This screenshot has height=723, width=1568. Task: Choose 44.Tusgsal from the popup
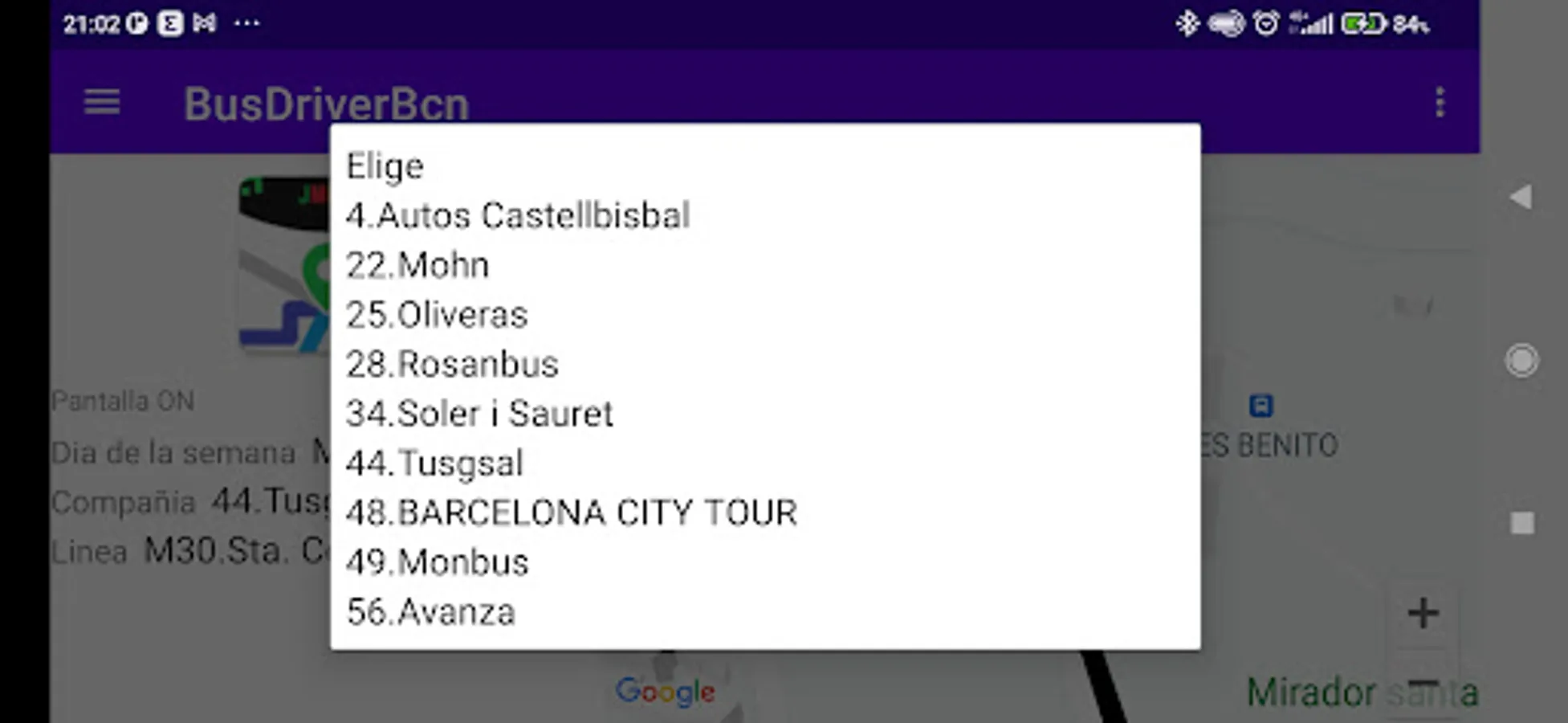click(434, 464)
